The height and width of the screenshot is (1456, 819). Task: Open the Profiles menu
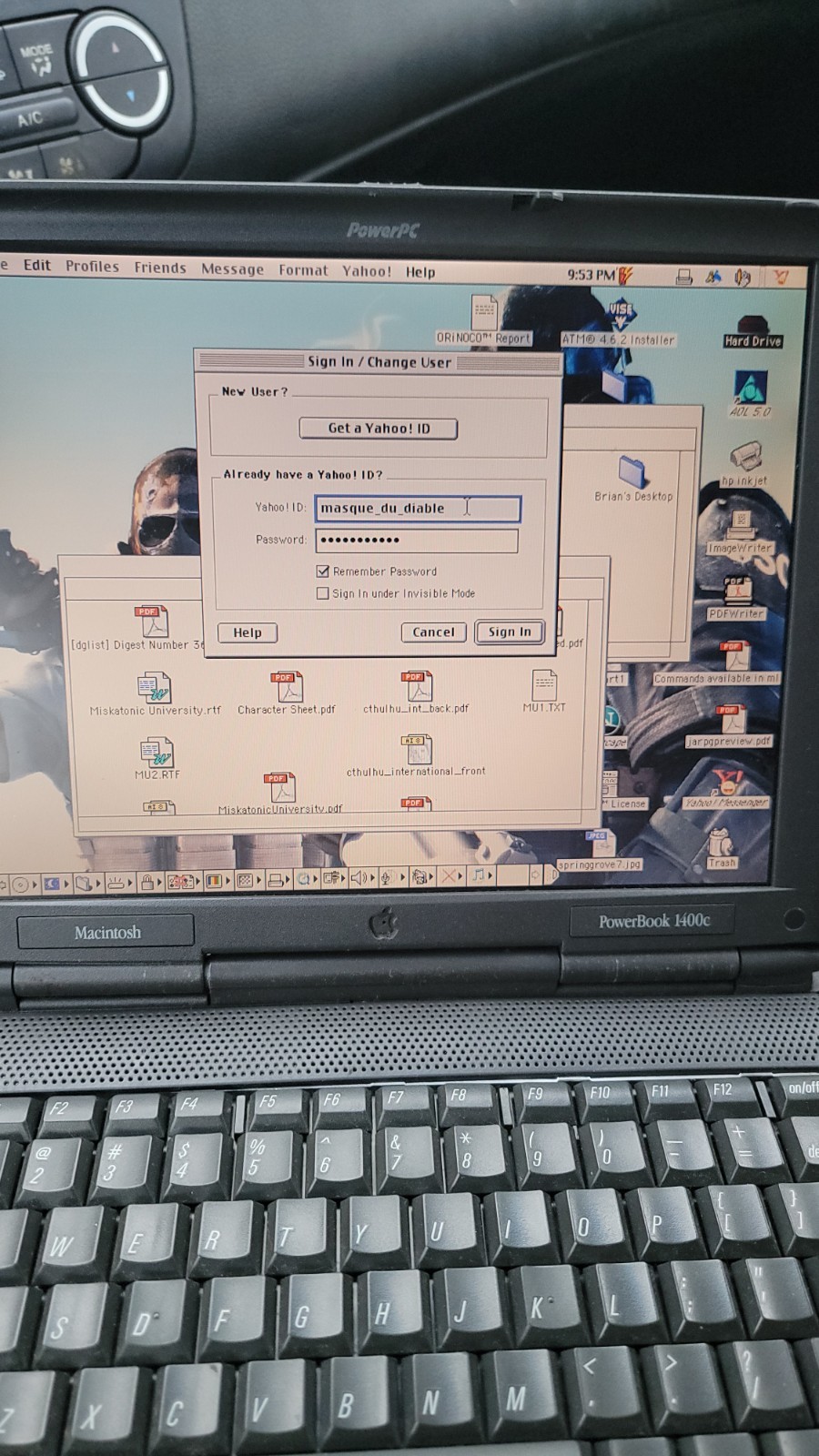[92, 267]
